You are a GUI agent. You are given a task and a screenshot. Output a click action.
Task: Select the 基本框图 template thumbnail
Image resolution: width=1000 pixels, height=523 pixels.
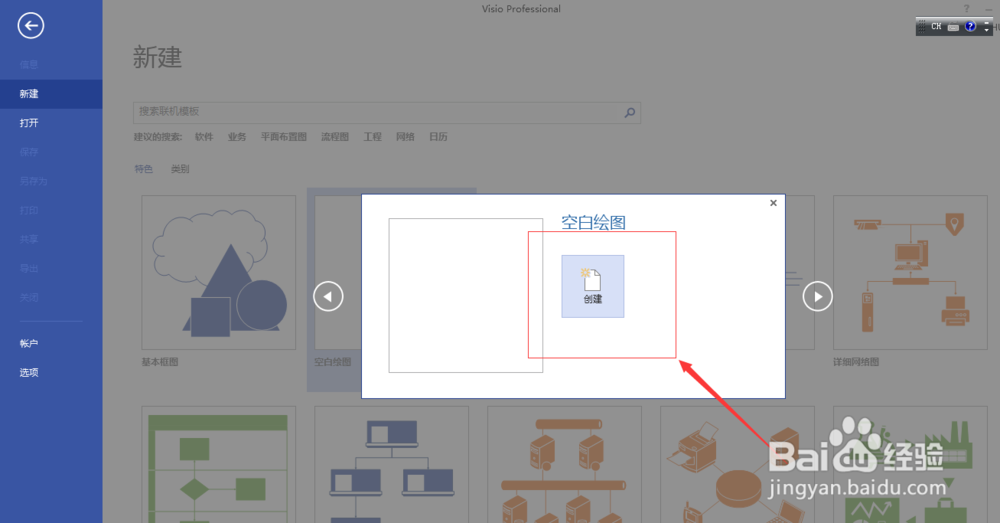[x=219, y=272]
